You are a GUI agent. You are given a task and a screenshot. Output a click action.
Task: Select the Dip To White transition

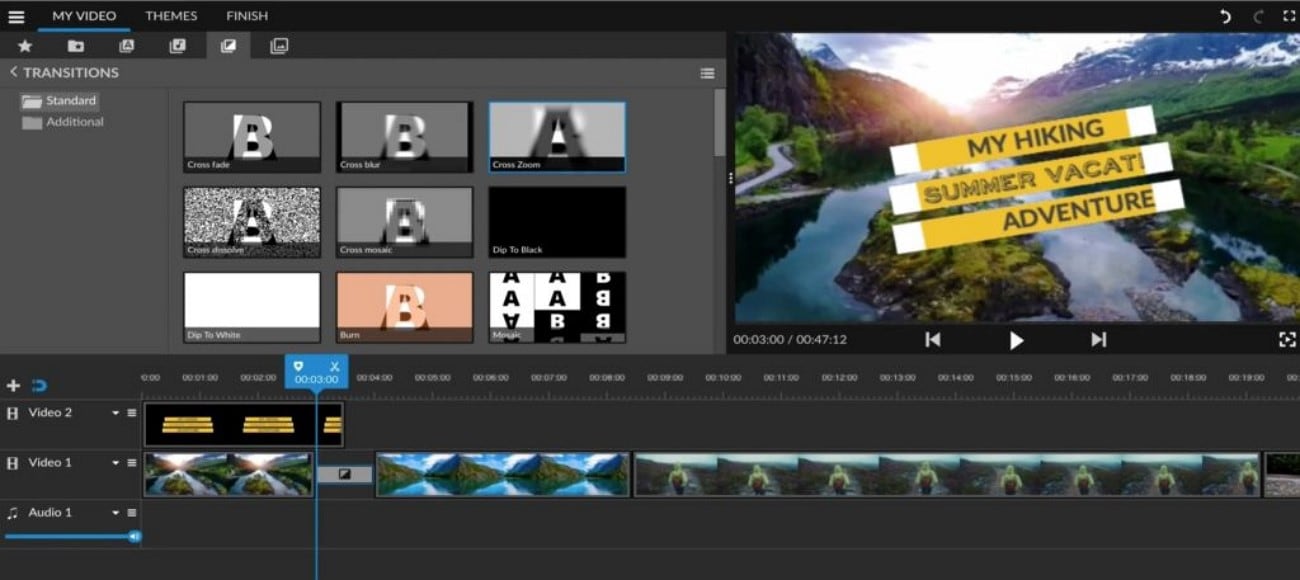[x=252, y=307]
